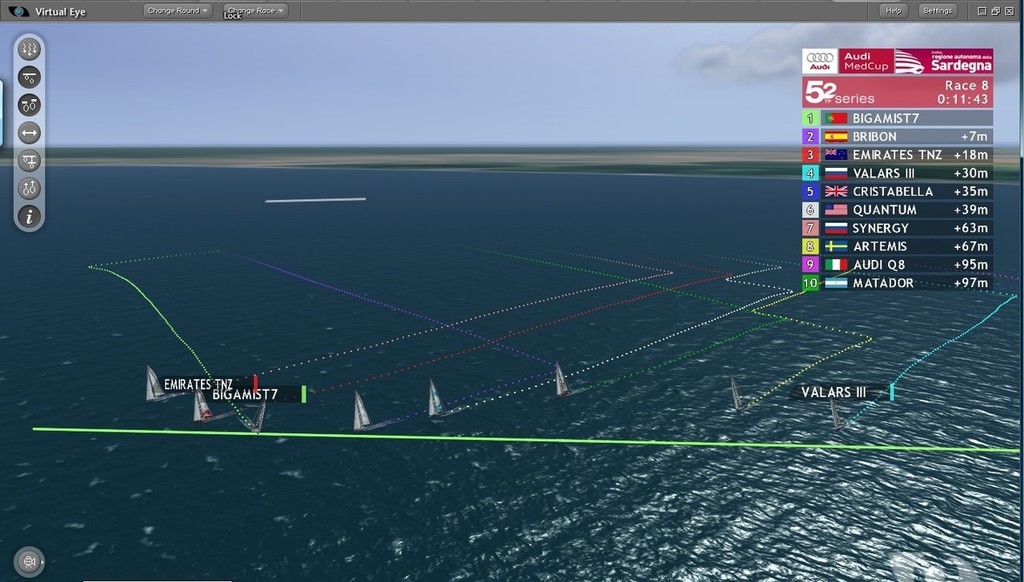Click the +35m gap for CRISTABELLA

pyautogui.click(x=970, y=191)
